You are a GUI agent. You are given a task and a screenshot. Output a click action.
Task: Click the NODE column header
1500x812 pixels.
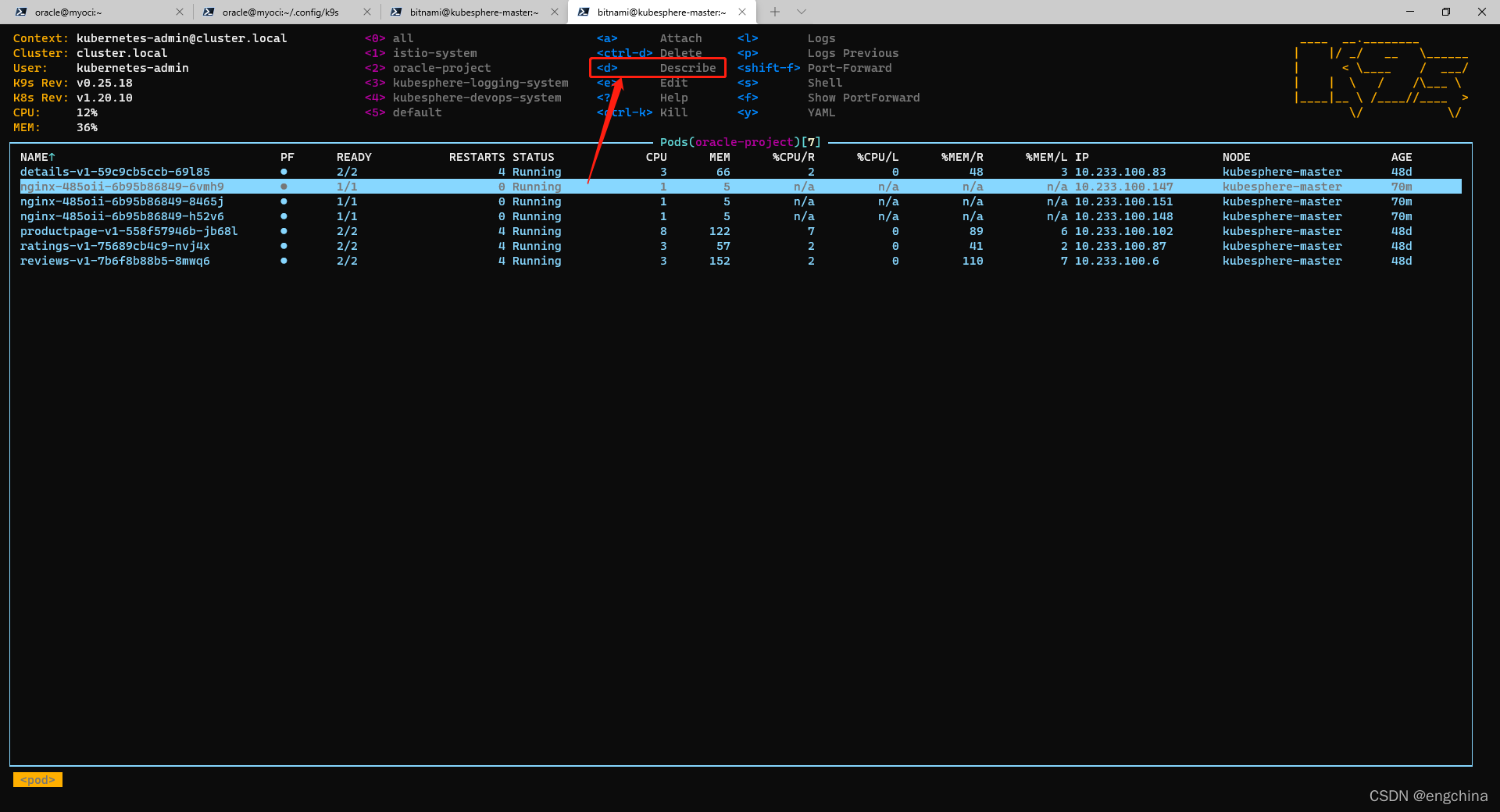pos(1237,157)
